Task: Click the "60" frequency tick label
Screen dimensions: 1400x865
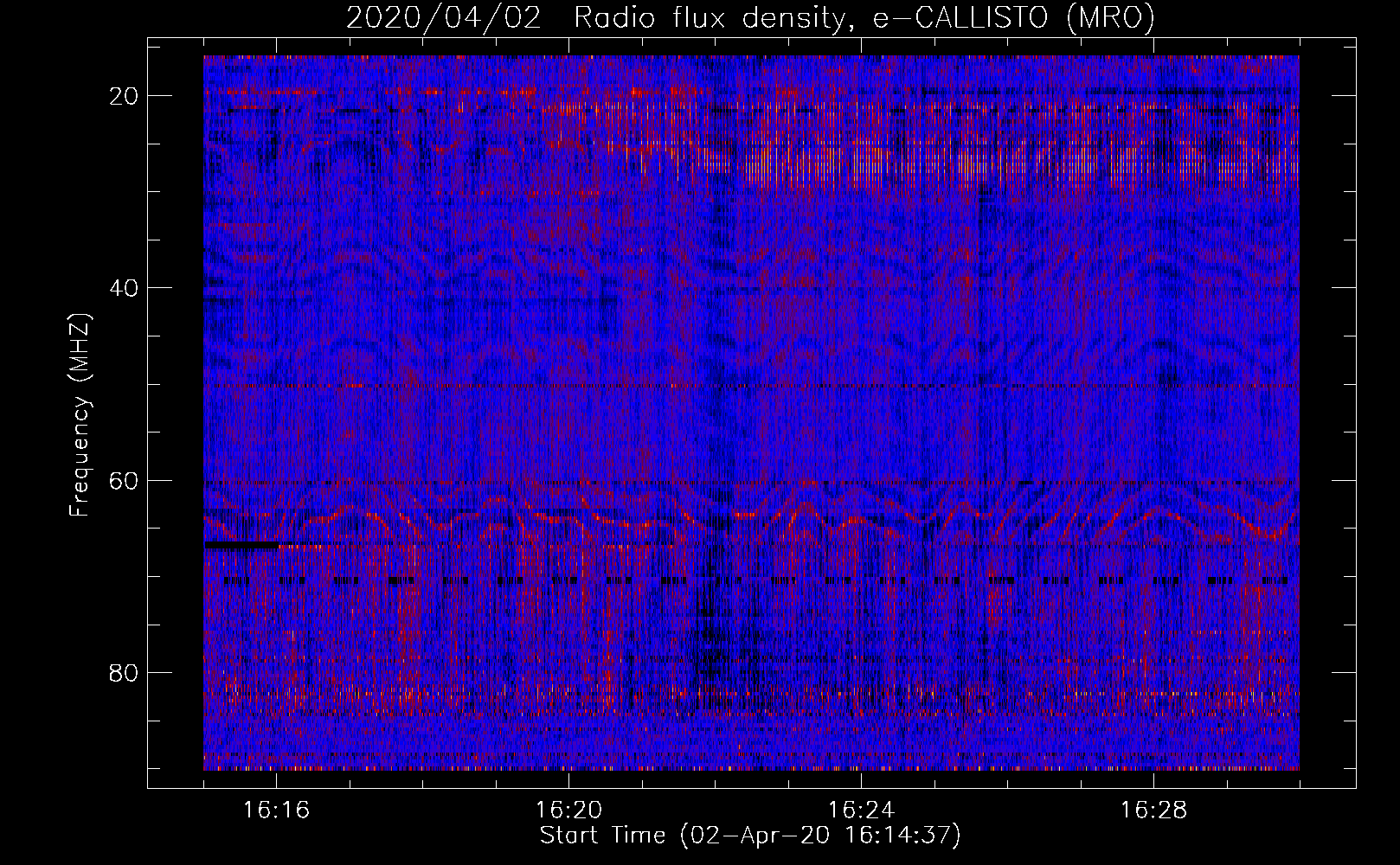Action: click(125, 480)
